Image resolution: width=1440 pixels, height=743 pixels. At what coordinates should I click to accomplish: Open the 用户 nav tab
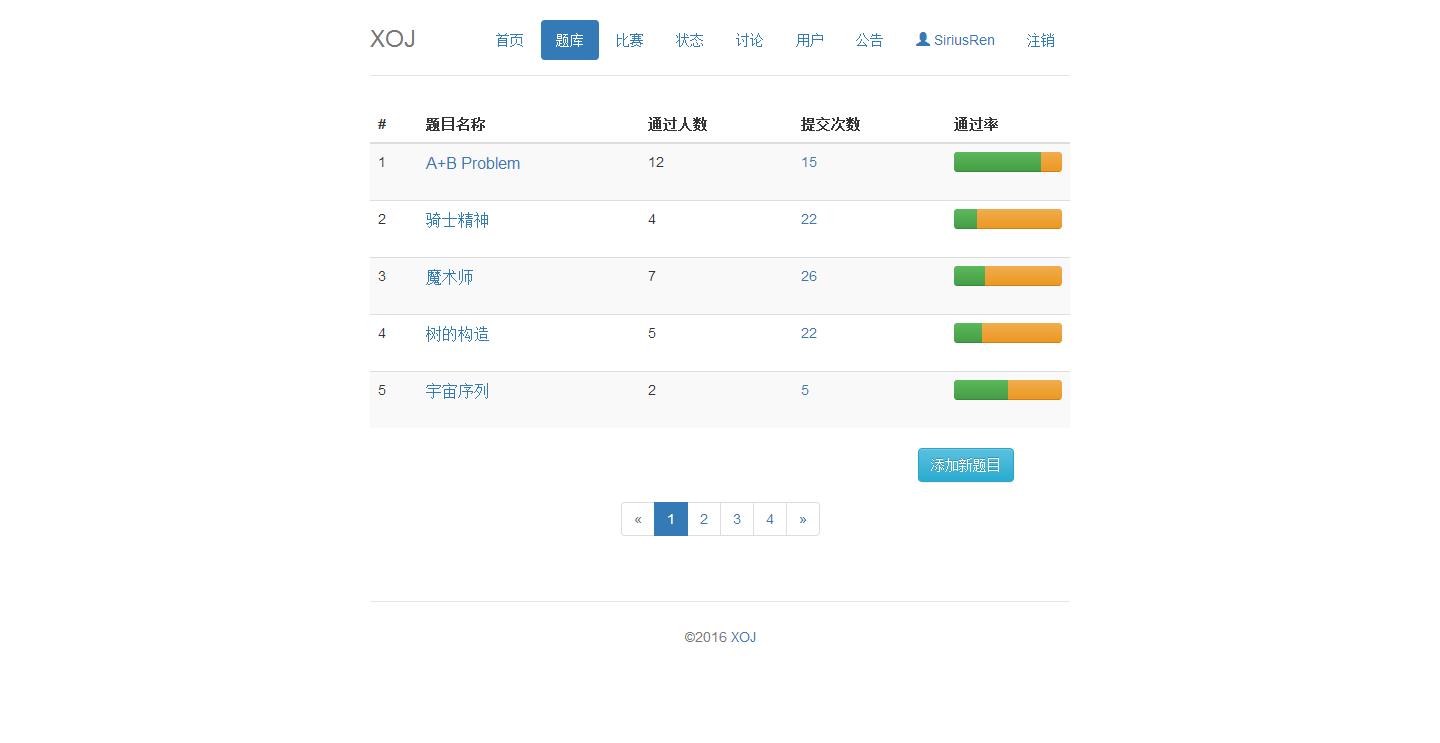click(x=810, y=40)
